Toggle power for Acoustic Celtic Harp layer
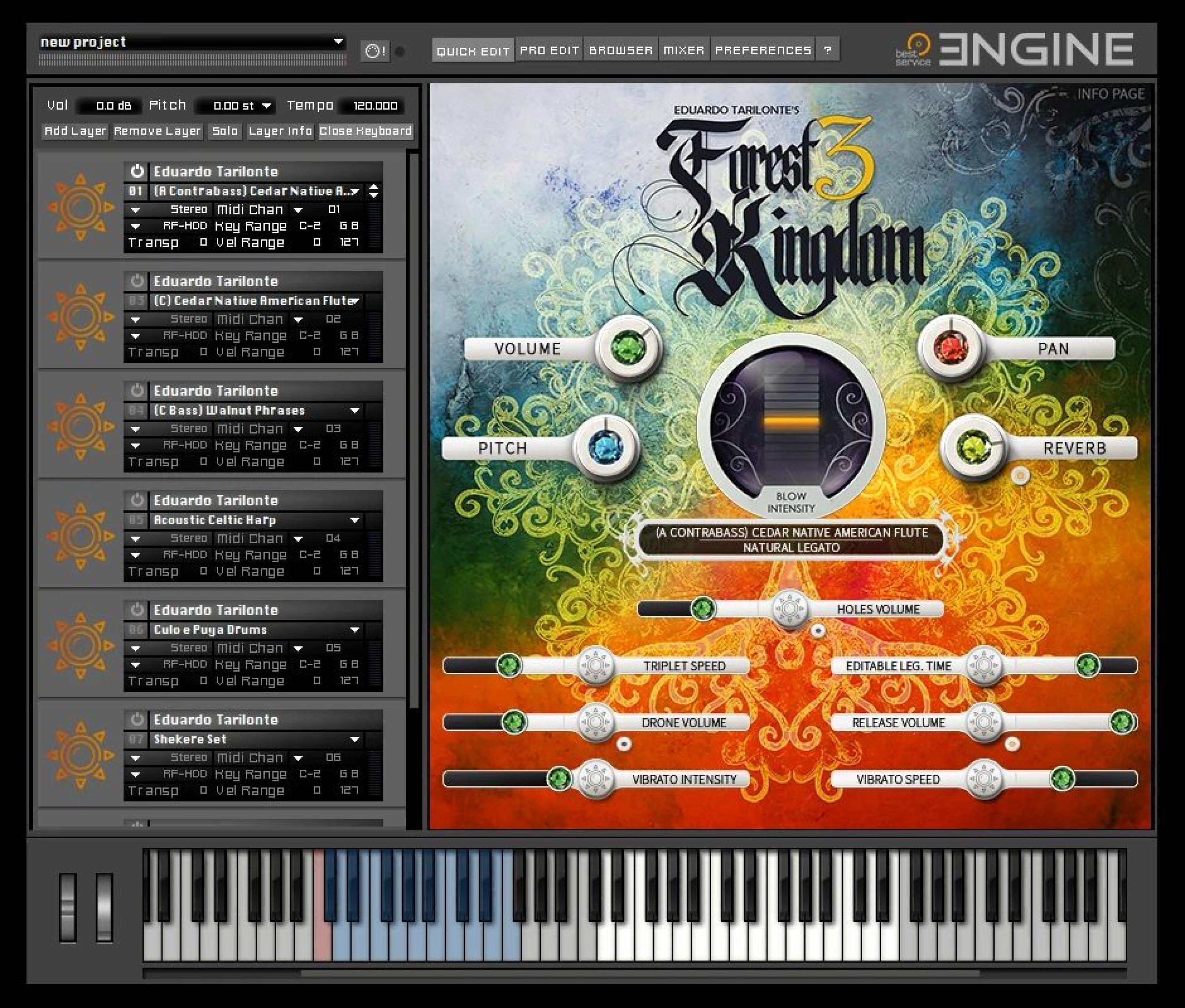The width and height of the screenshot is (1185, 1008). coord(137,500)
